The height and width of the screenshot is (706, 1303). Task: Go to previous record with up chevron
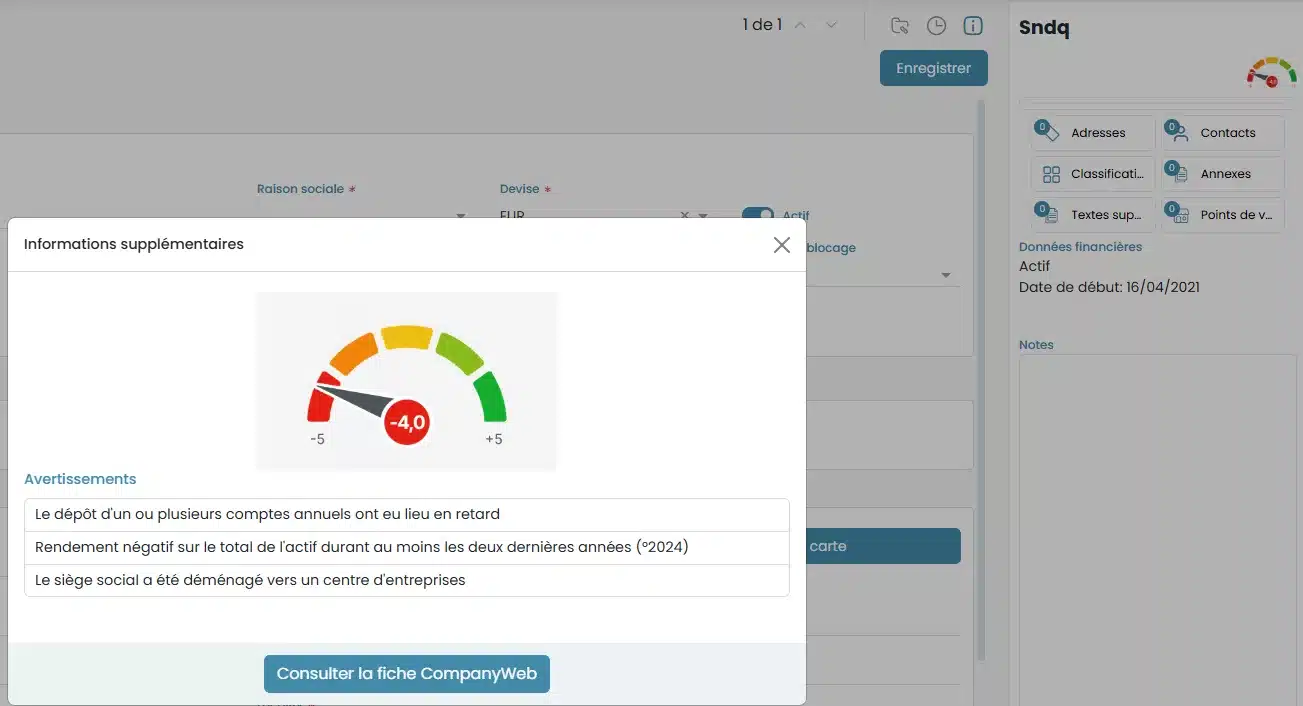click(x=800, y=26)
